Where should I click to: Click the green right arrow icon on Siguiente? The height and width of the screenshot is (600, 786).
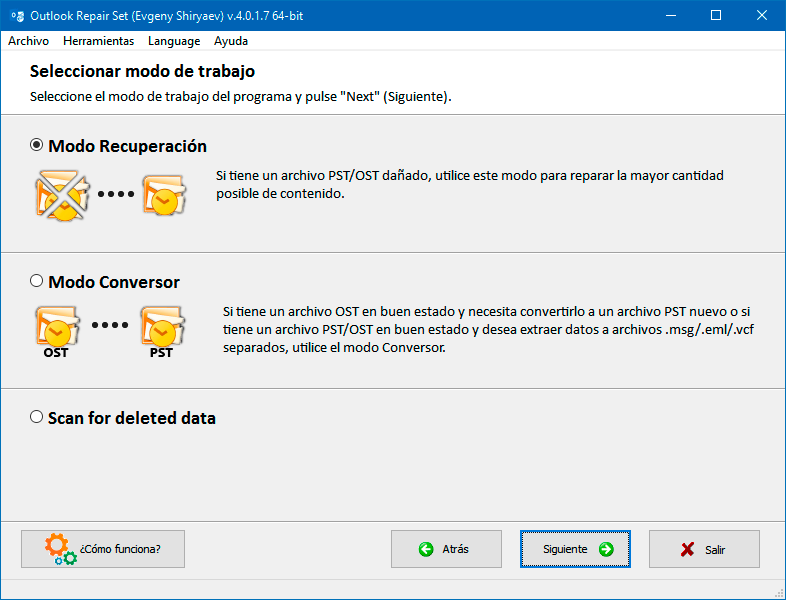point(606,549)
